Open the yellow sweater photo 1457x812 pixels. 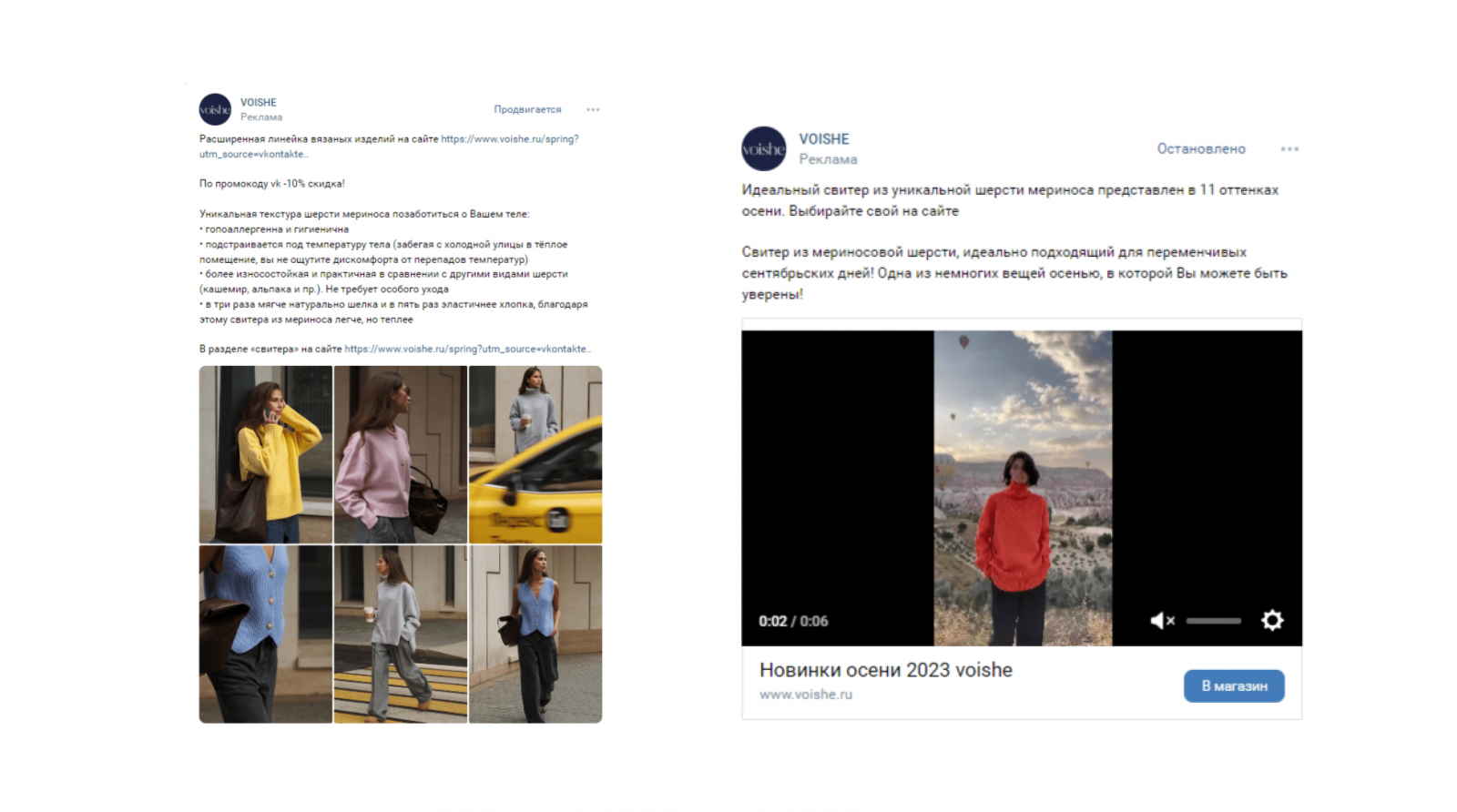[x=266, y=454]
